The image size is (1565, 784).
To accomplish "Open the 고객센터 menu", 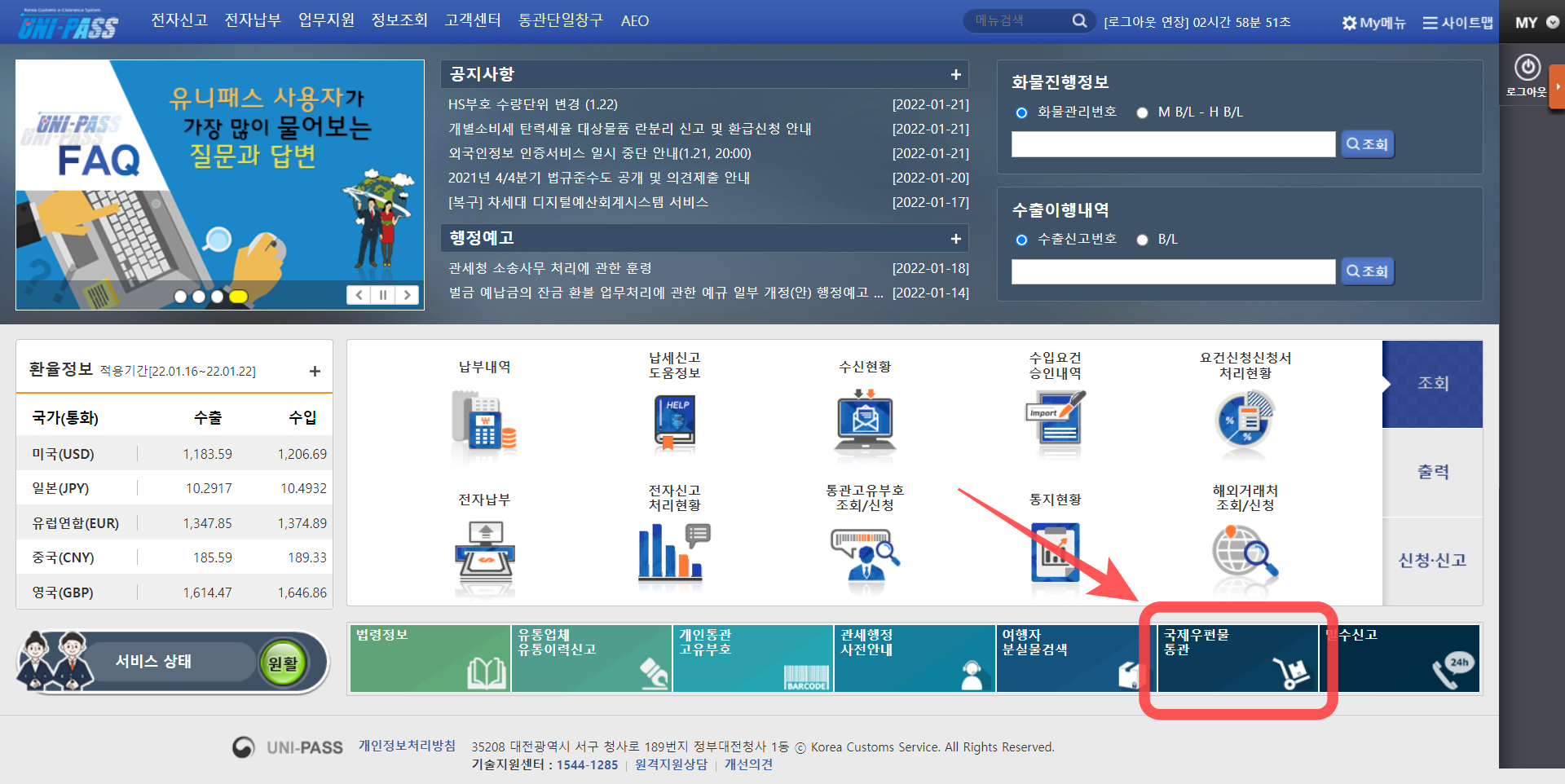I will tap(473, 20).
